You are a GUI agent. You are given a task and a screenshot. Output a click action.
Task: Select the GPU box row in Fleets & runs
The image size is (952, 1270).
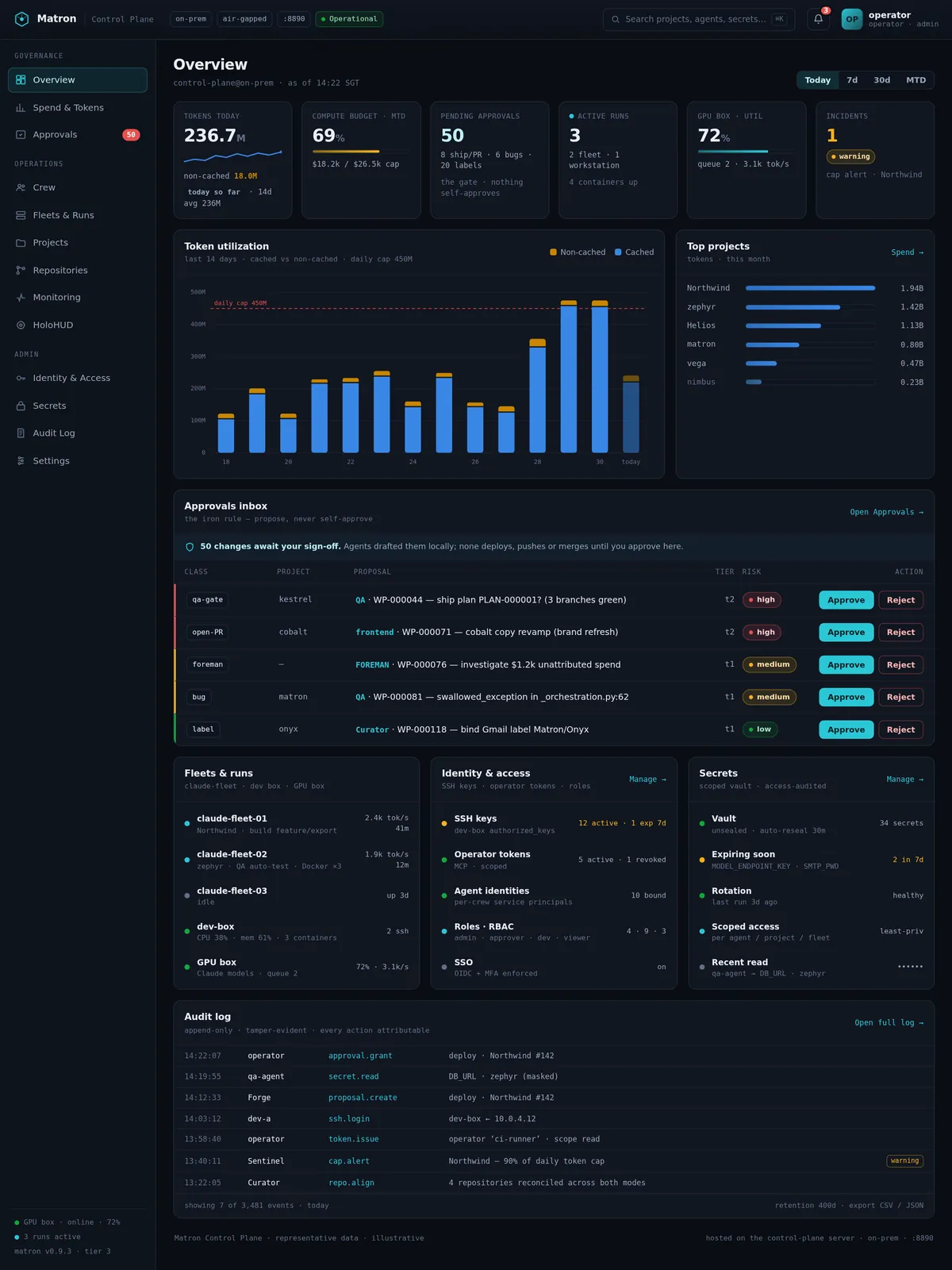point(297,967)
